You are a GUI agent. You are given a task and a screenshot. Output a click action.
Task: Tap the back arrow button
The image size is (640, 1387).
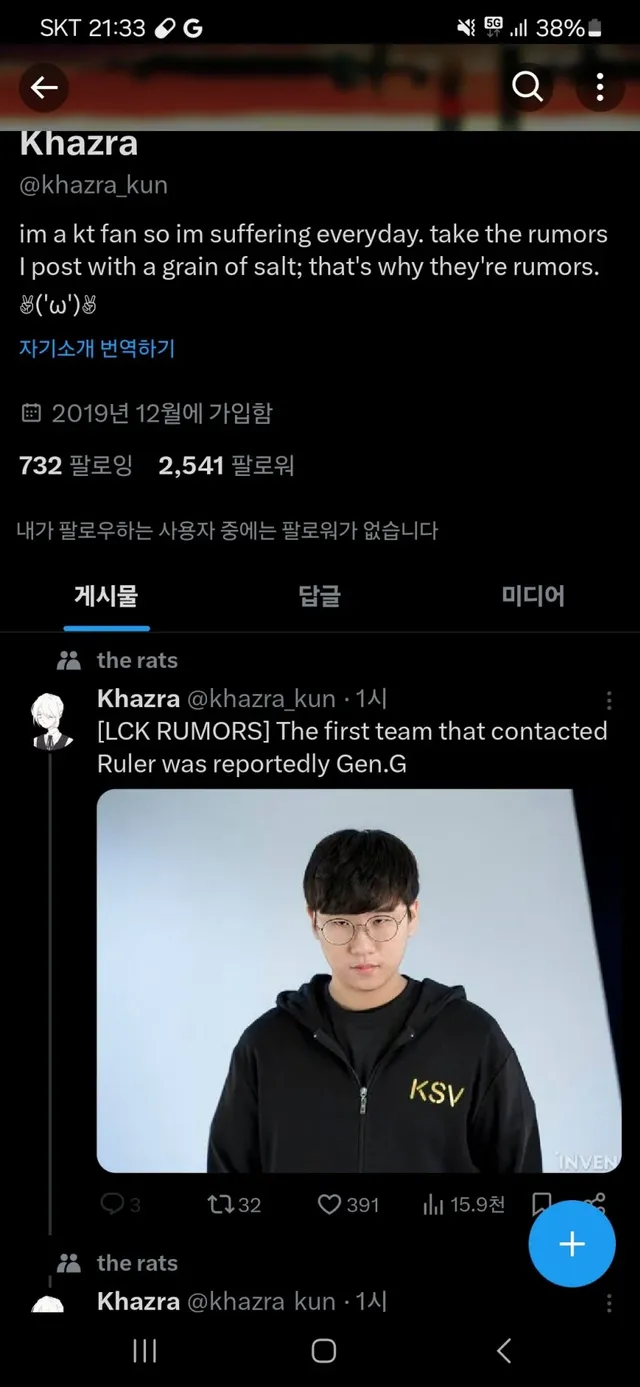click(44, 88)
